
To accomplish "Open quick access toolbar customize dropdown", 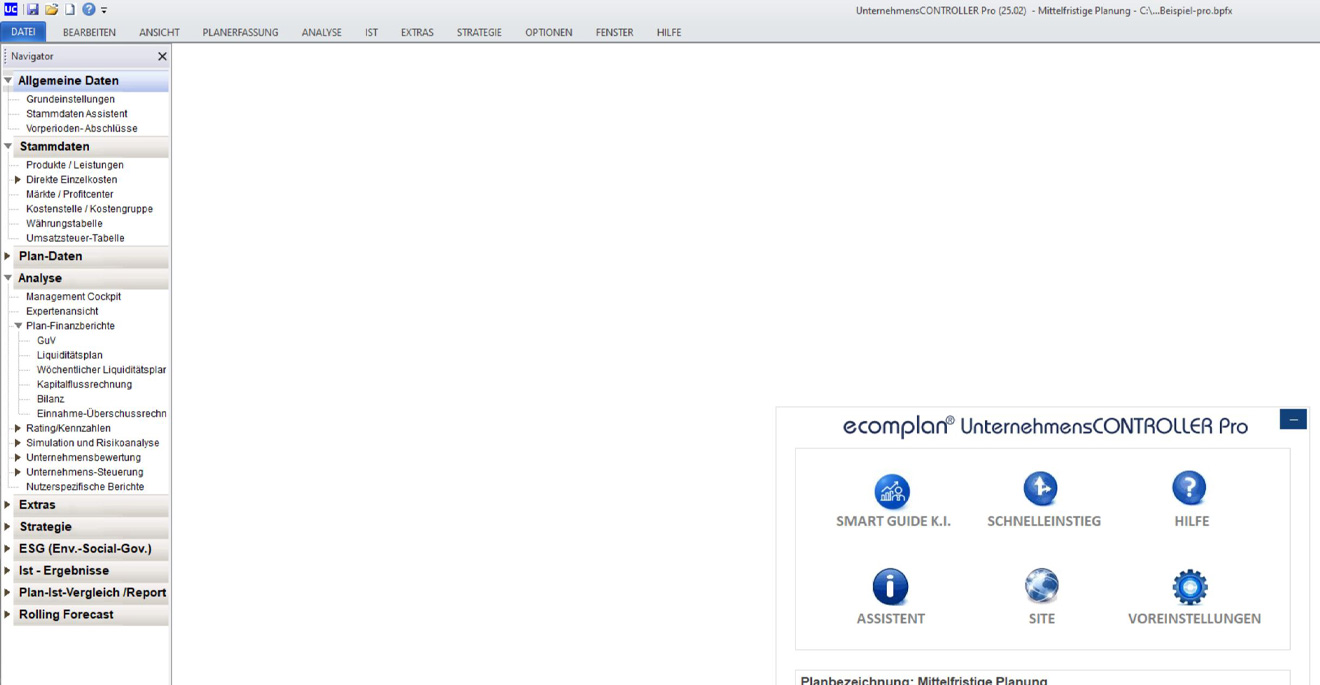I will (104, 10).
